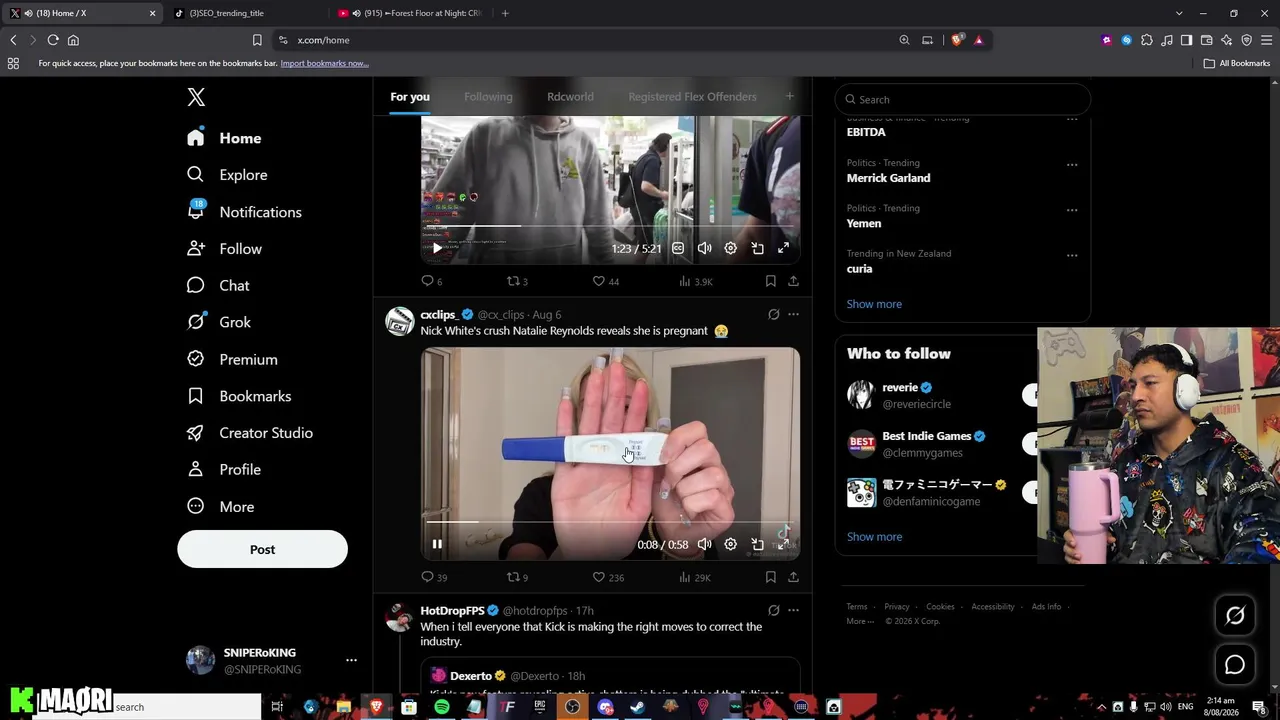Viewport: 1280px width, 720px height.
Task: Click the X logo in the sidebar
Action: 196,97
